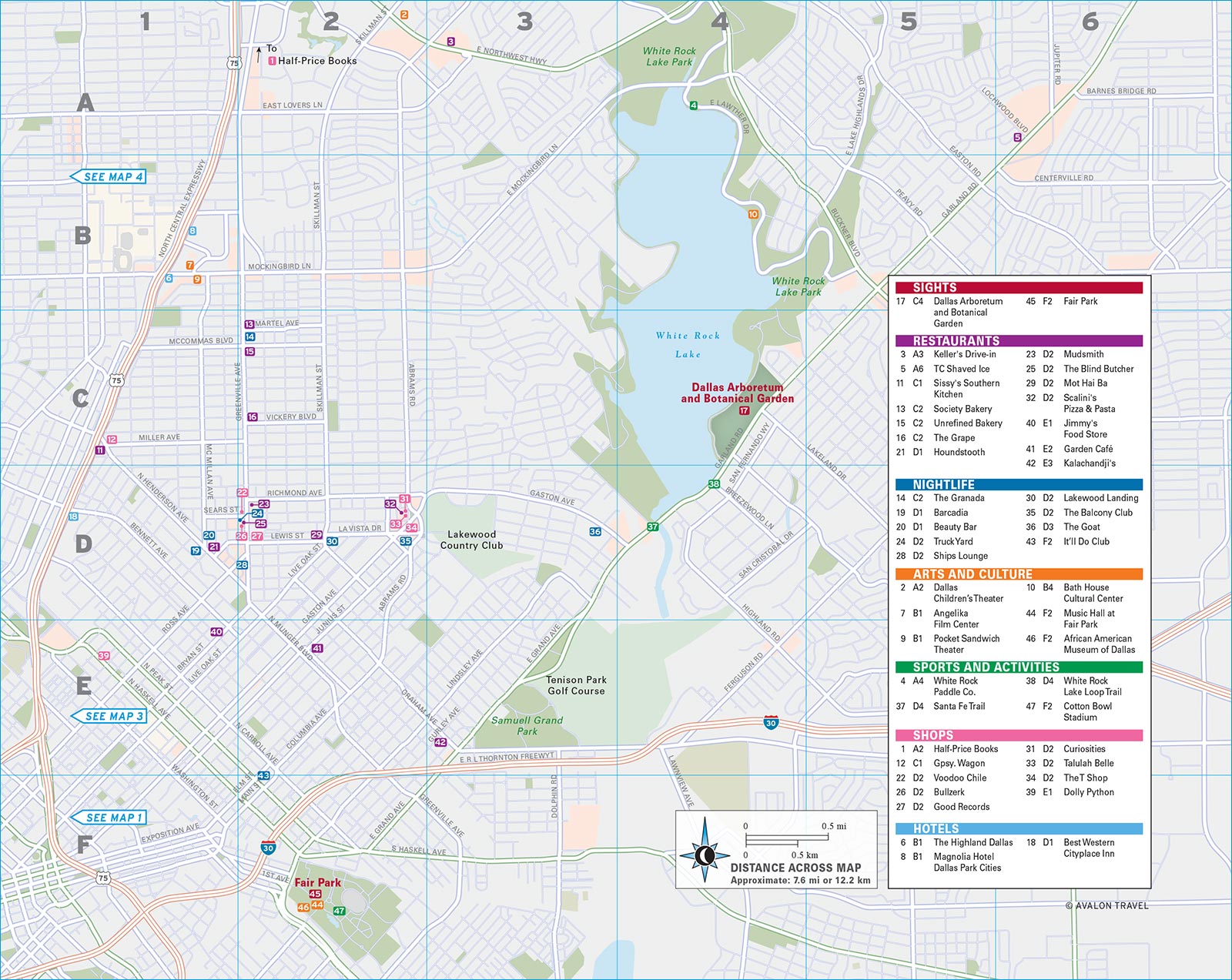The width and height of the screenshot is (1232, 980).
Task: Click the red Fair Park map label
Action: click(317, 882)
